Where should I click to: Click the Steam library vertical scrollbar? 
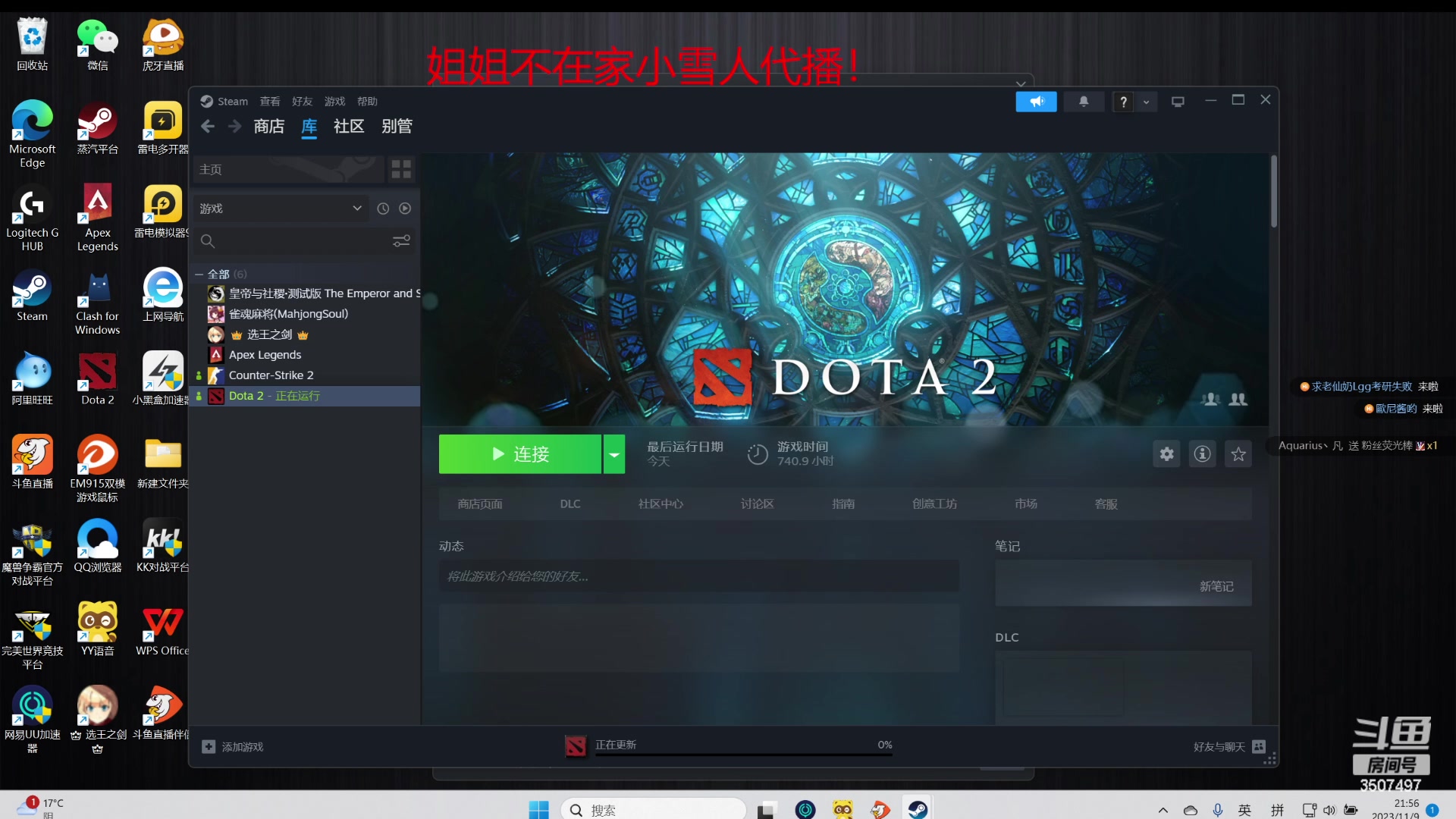point(1274,192)
